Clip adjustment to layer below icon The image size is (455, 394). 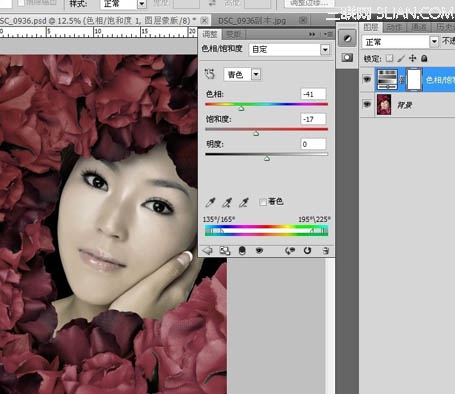click(242, 250)
